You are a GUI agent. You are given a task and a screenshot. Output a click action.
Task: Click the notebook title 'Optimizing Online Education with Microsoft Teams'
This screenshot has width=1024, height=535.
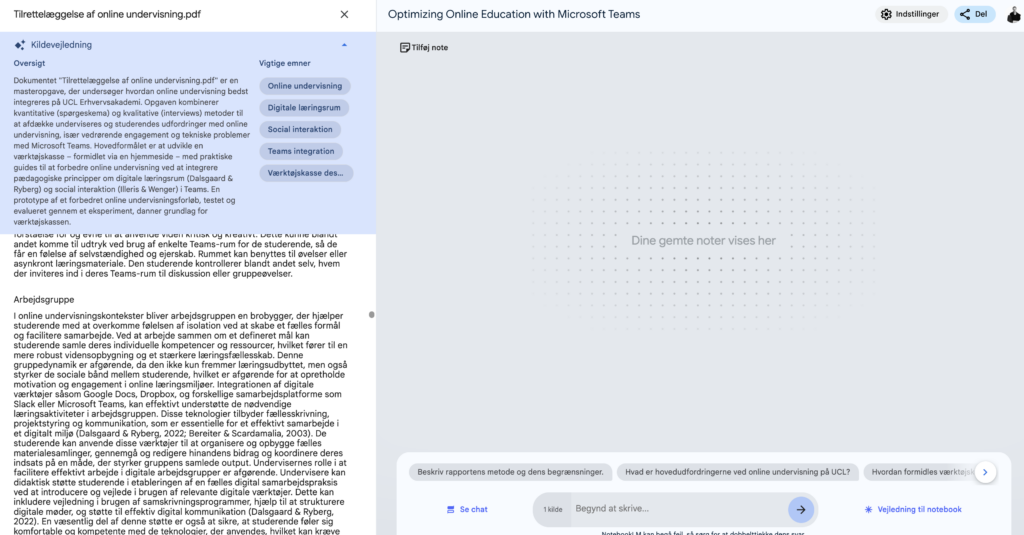[x=514, y=14]
